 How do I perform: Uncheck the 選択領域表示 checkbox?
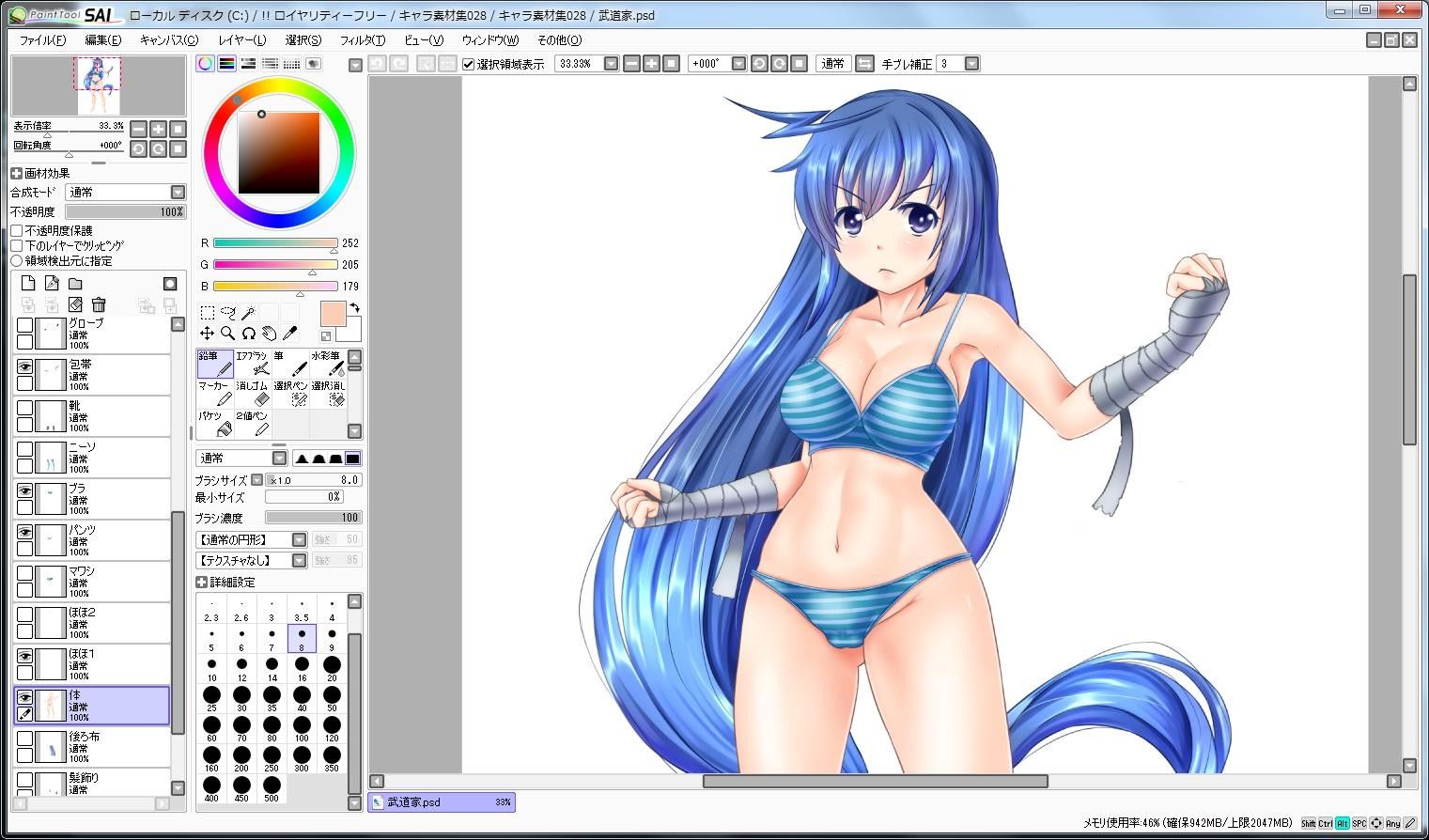pyautogui.click(x=468, y=64)
